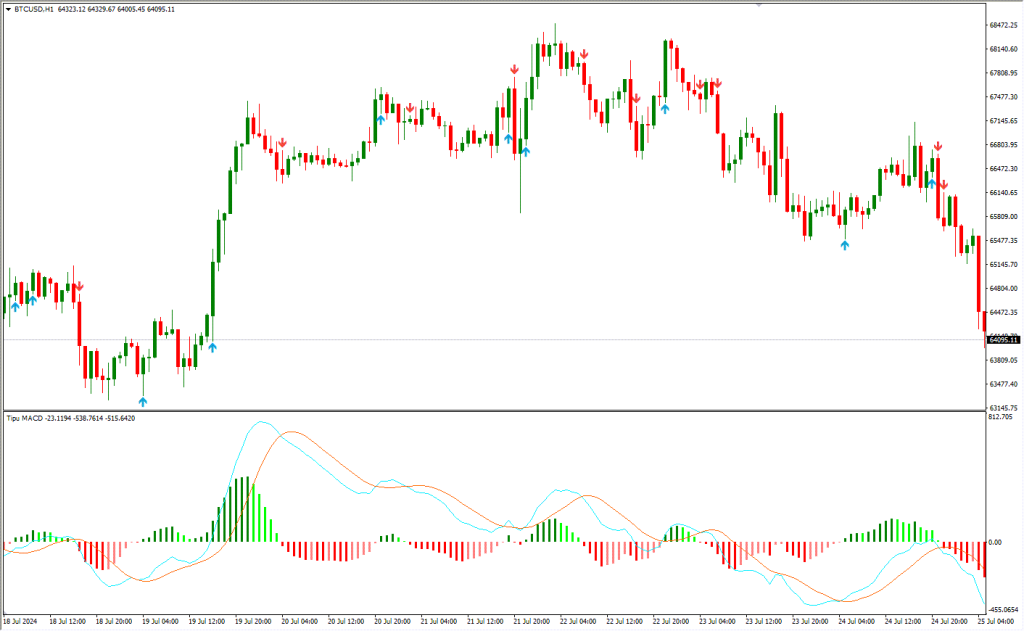
Task: Select the blue buy arrow below the lowest candle
Action: pyautogui.click(x=142, y=400)
